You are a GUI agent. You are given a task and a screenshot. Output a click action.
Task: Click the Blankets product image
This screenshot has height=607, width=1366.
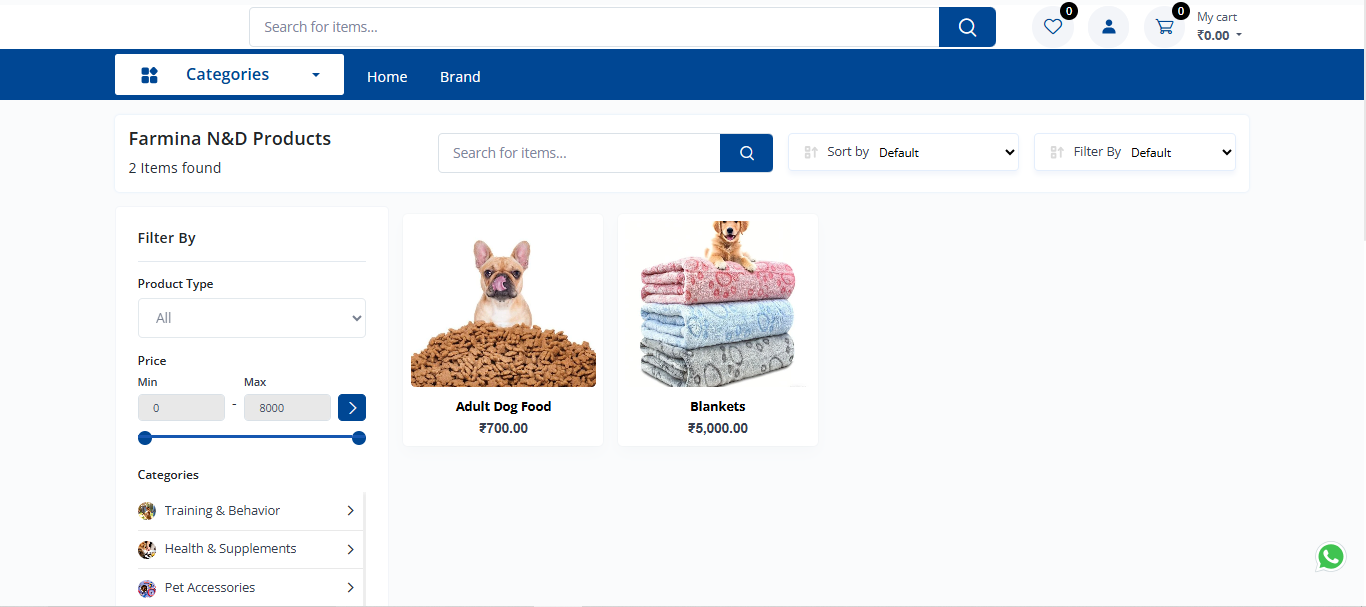pyautogui.click(x=718, y=304)
